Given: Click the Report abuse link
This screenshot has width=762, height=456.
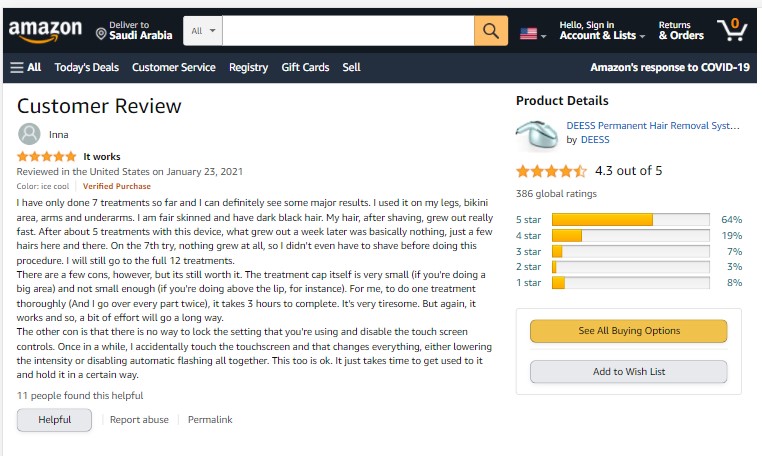Looking at the screenshot, I should (x=139, y=420).
